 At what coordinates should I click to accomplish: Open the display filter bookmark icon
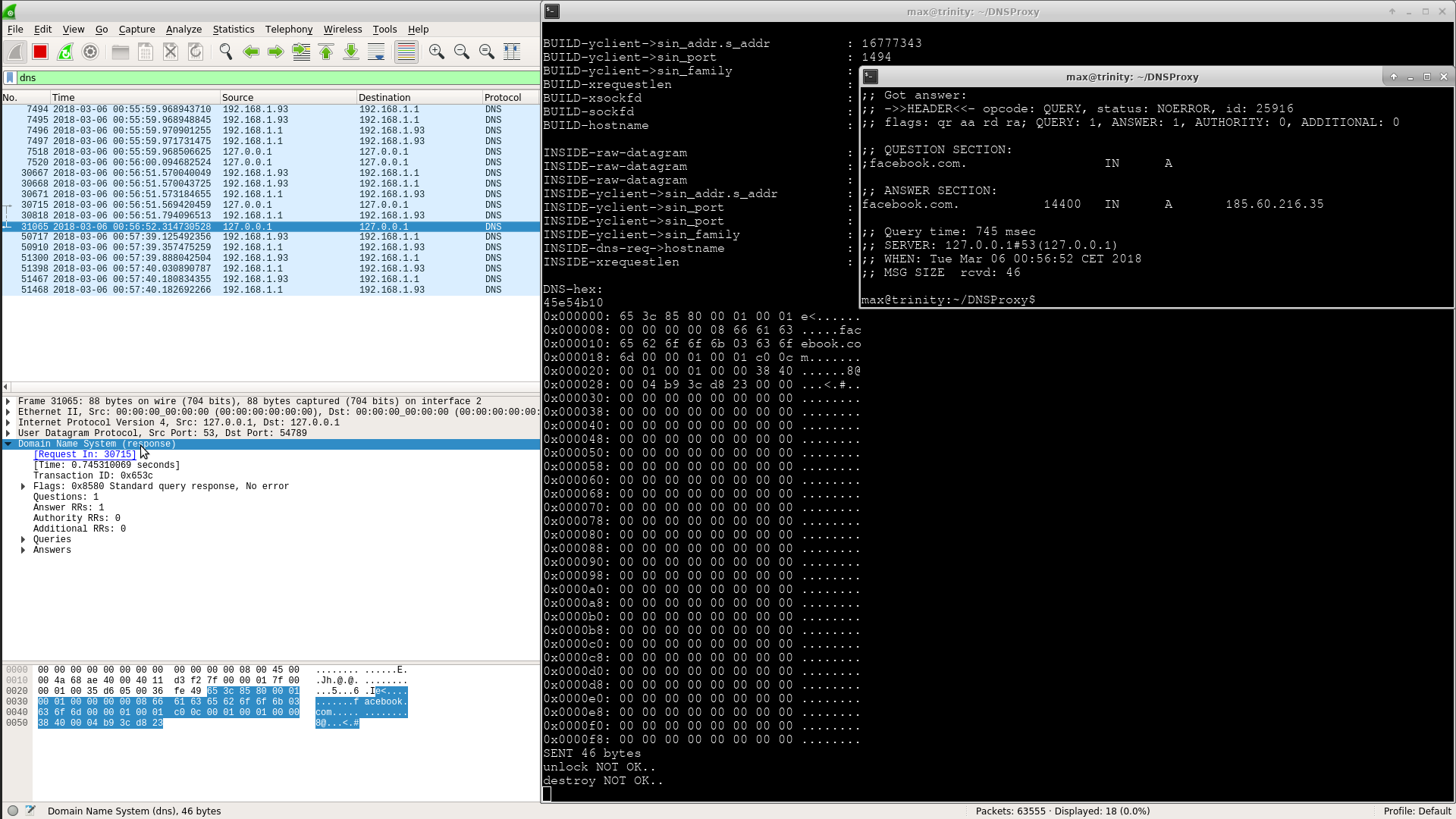tap(10, 77)
